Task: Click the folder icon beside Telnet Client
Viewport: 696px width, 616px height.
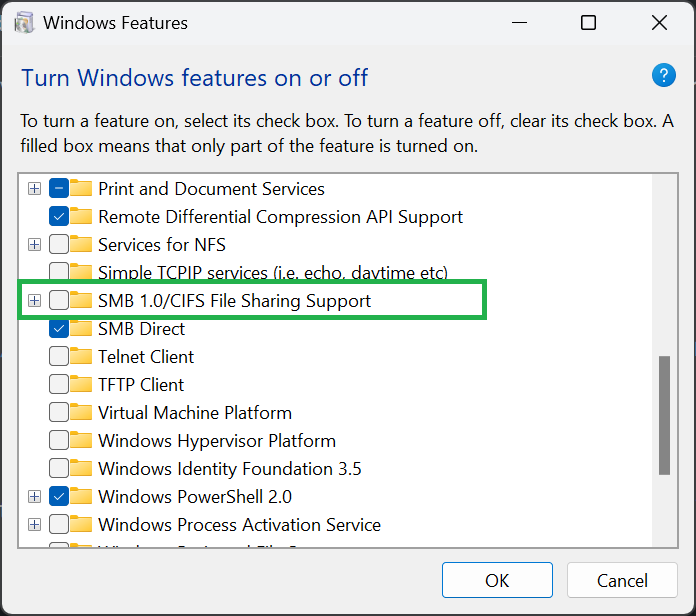Action: coord(82,357)
